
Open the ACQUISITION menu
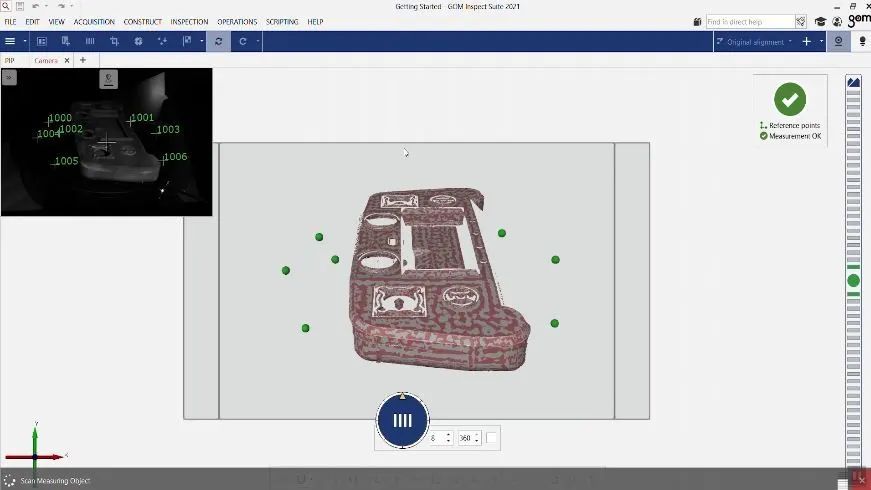(94, 21)
